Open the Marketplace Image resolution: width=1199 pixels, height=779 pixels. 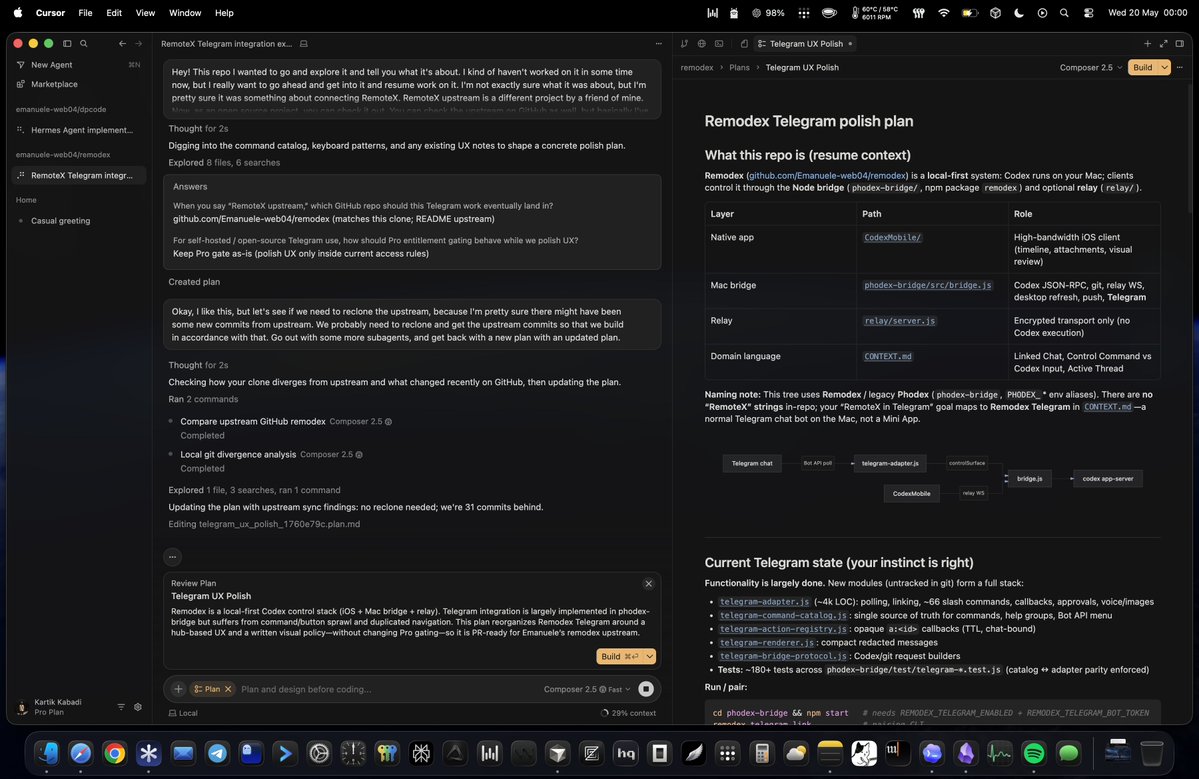click(79, 84)
